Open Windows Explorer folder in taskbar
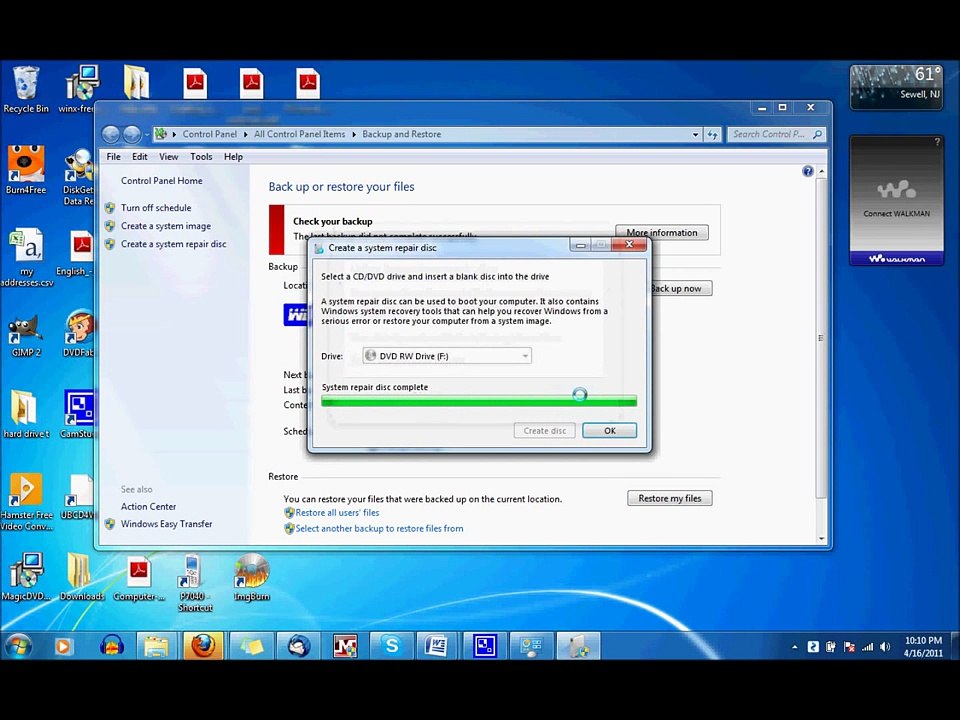 click(x=156, y=646)
